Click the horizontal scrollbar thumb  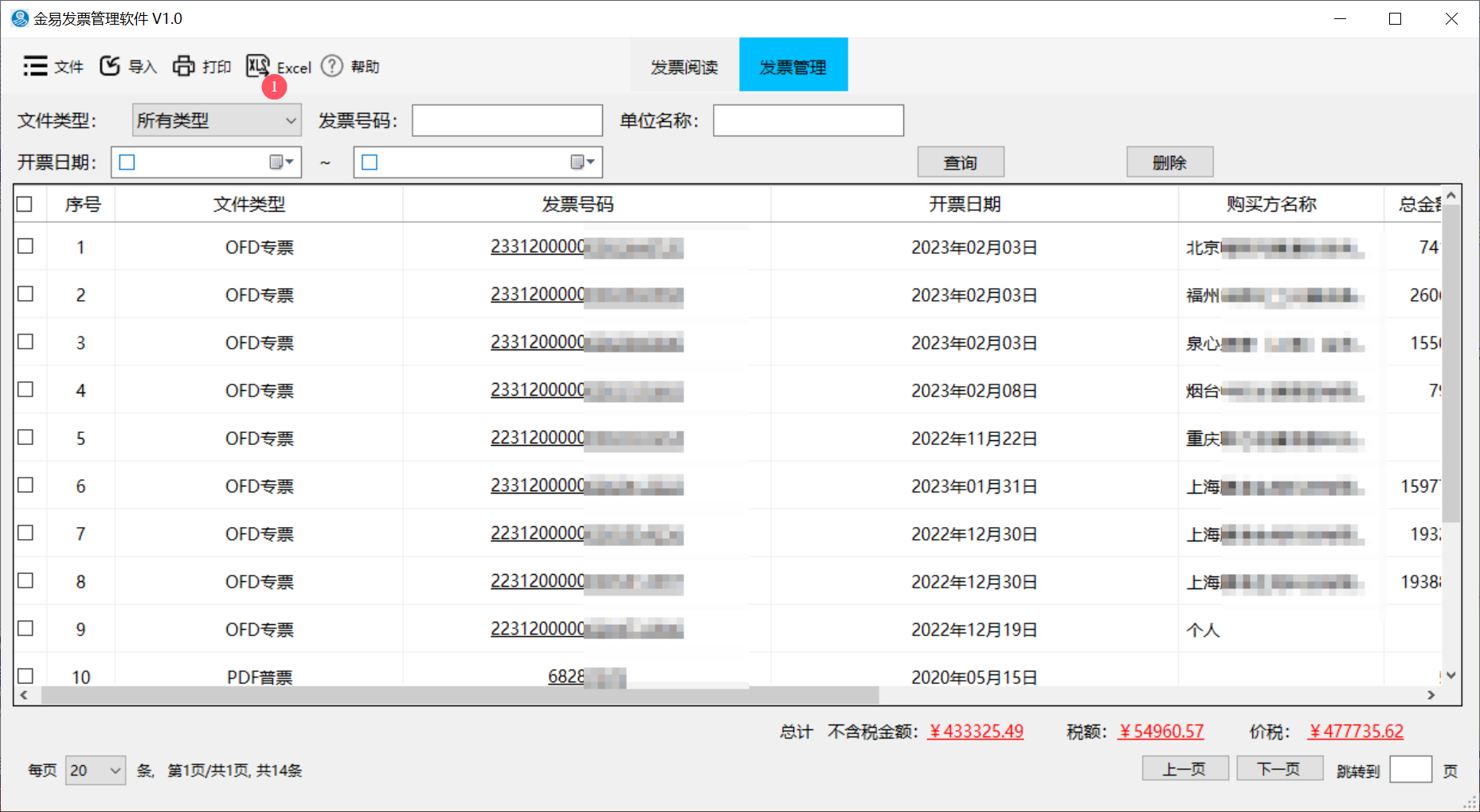[x=460, y=695]
